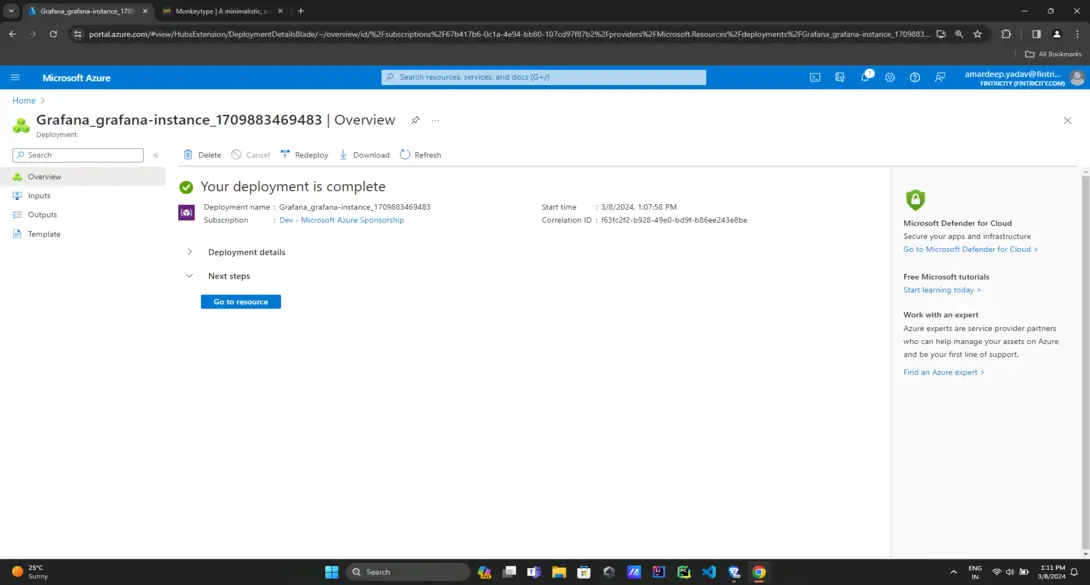Open the Help question mark icon
This screenshot has width=1090, height=585.
click(x=915, y=77)
